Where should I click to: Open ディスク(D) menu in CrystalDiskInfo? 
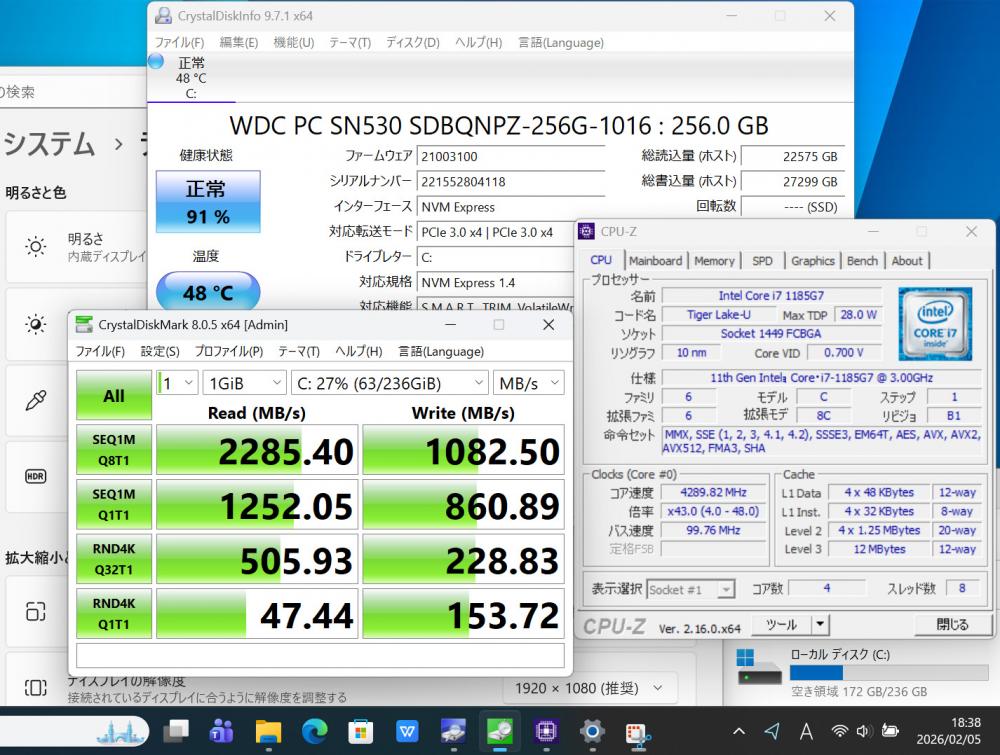tap(413, 43)
